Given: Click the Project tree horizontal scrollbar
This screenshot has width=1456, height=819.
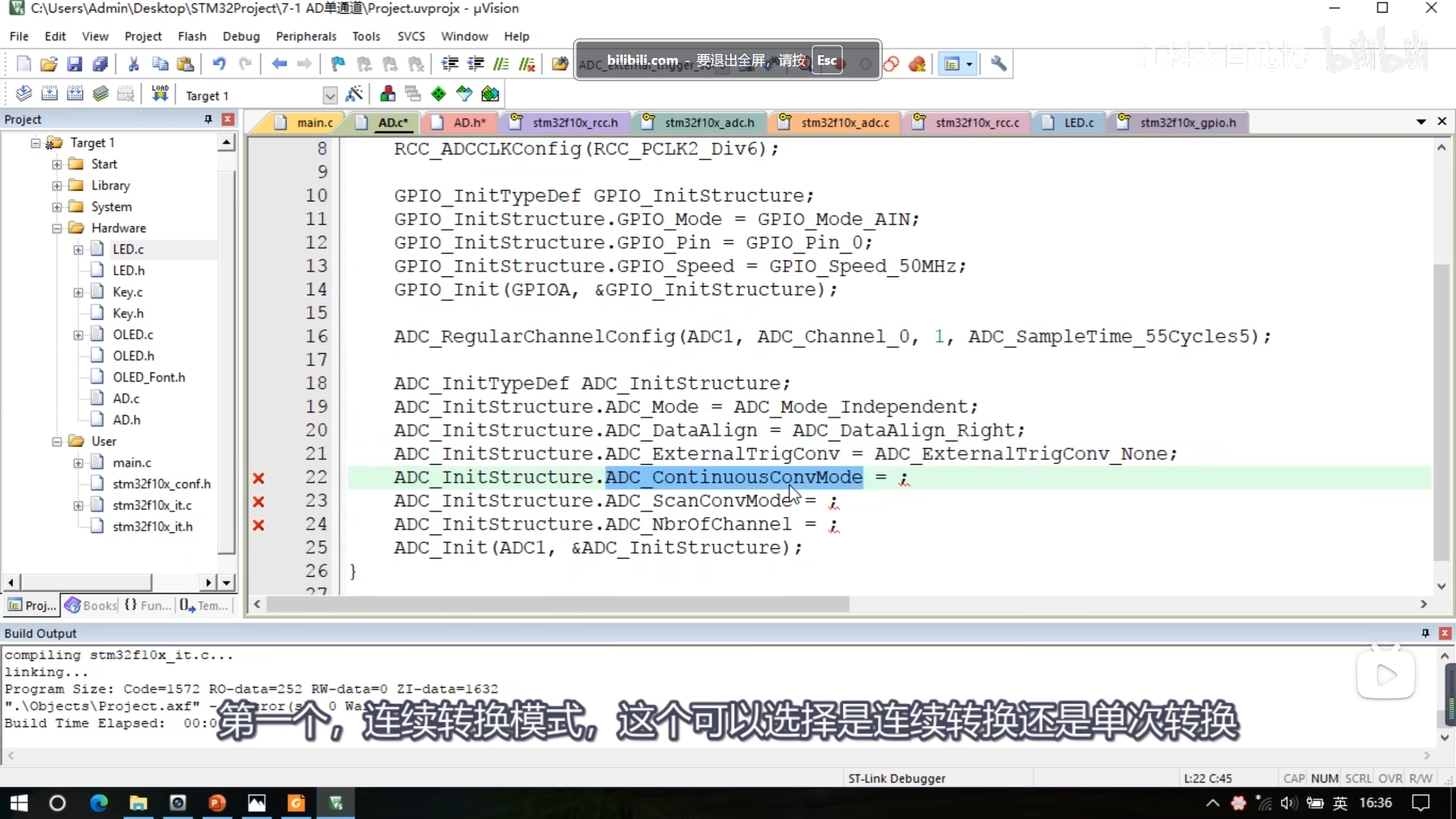Looking at the screenshot, I should 86,582.
